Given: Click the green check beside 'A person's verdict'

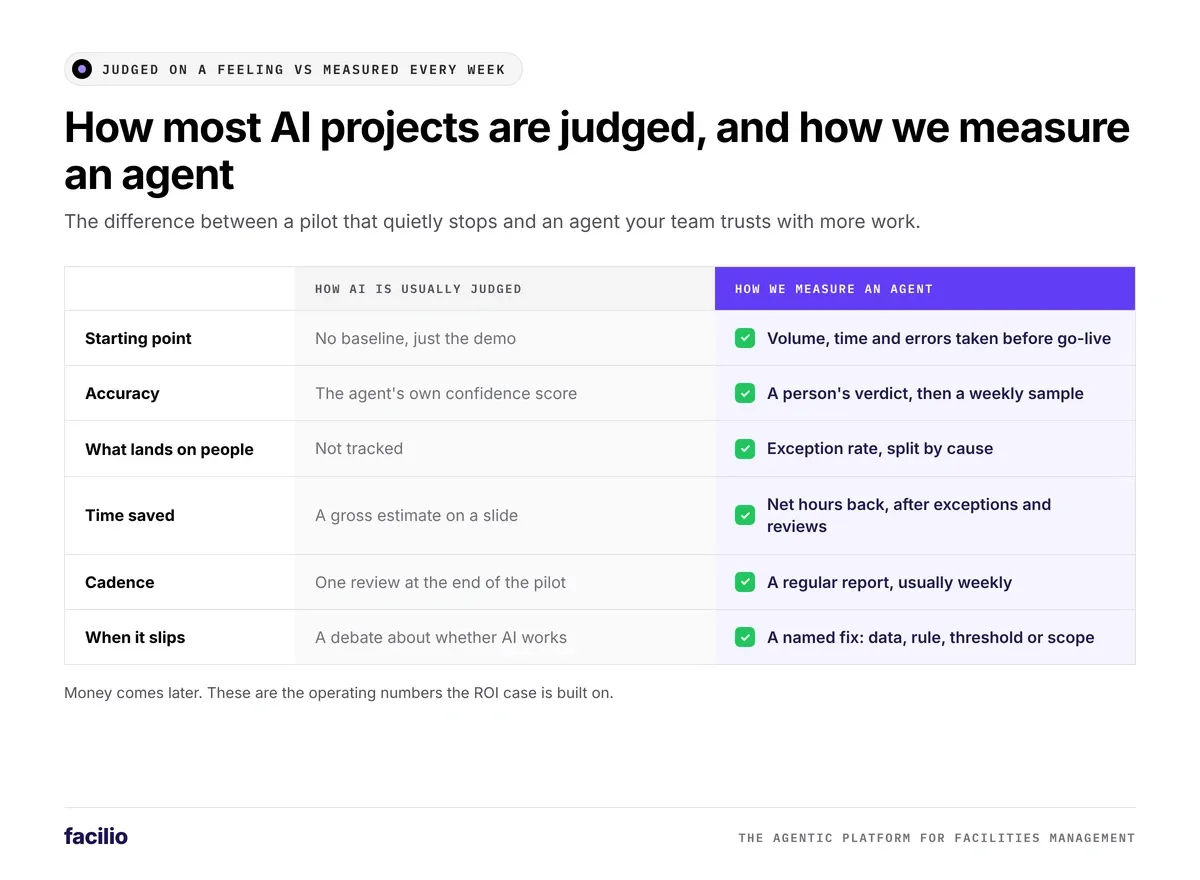Looking at the screenshot, I should pyautogui.click(x=745, y=393).
